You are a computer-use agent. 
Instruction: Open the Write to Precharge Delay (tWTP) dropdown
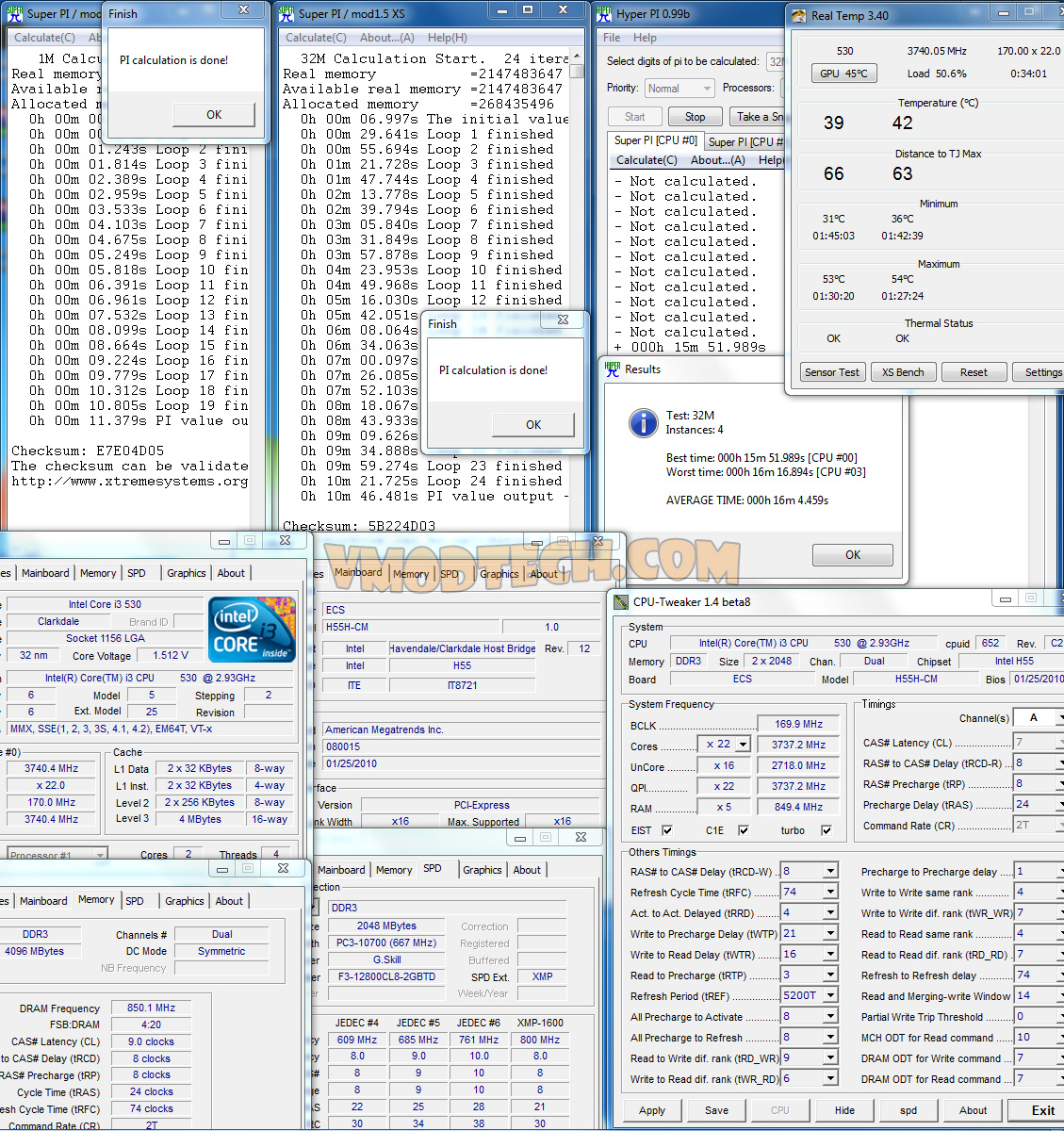pos(830,934)
